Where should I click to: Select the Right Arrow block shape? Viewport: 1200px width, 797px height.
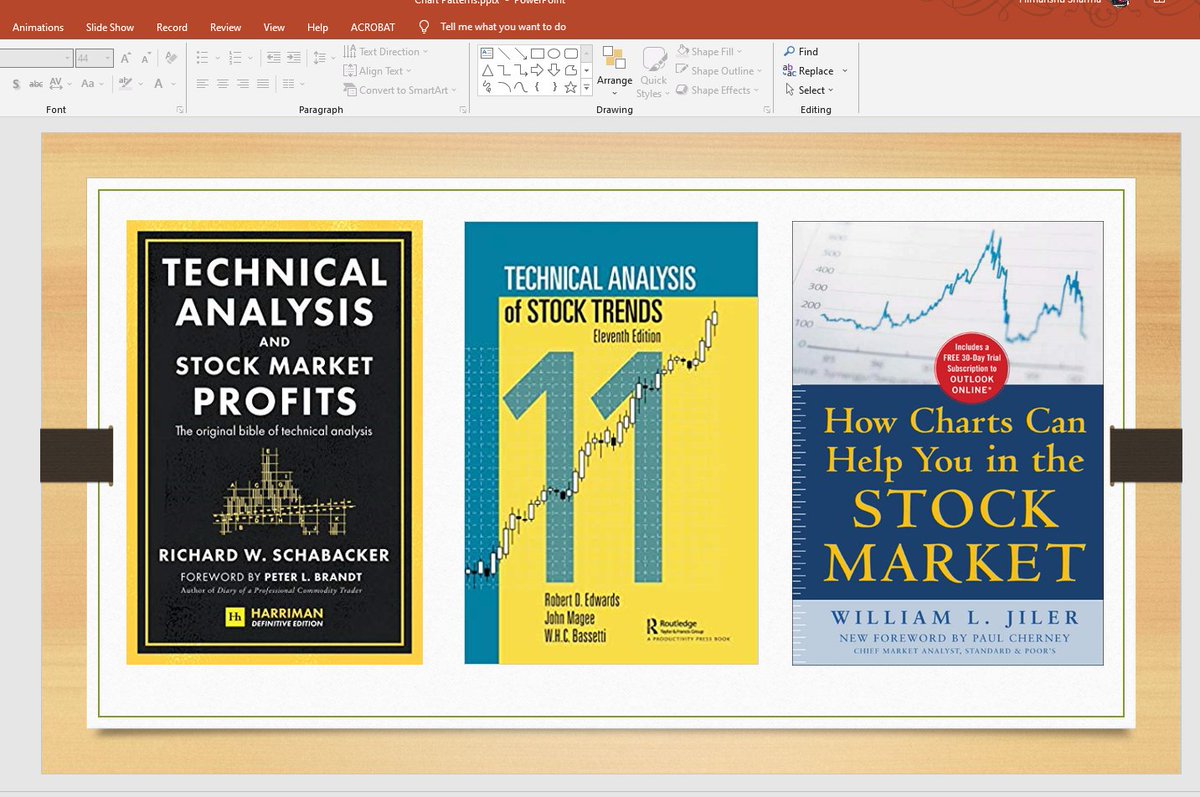[537, 71]
